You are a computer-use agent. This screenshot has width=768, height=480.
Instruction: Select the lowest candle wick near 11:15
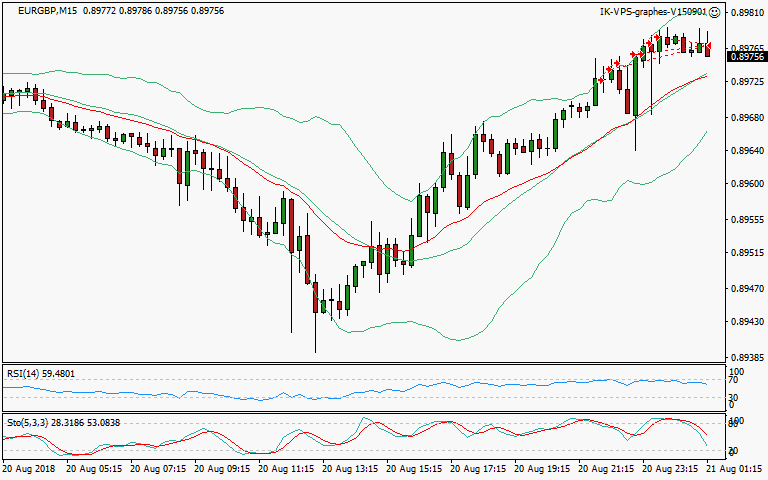(315, 345)
